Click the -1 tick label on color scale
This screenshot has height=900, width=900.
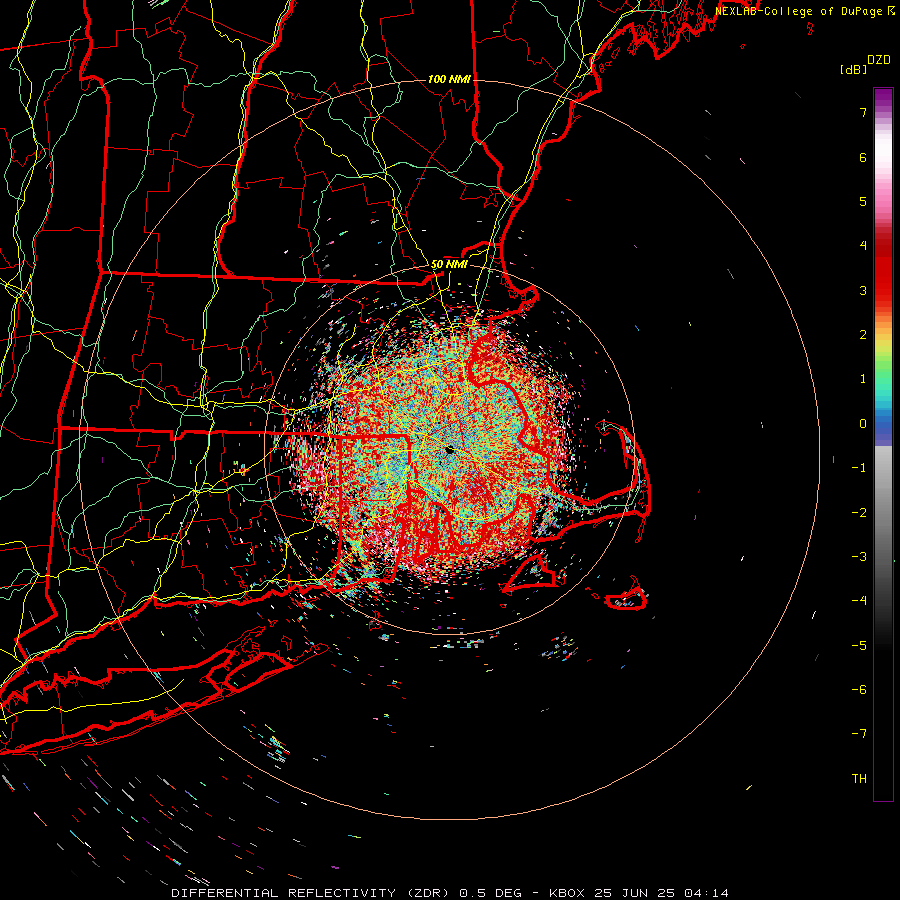(x=859, y=468)
